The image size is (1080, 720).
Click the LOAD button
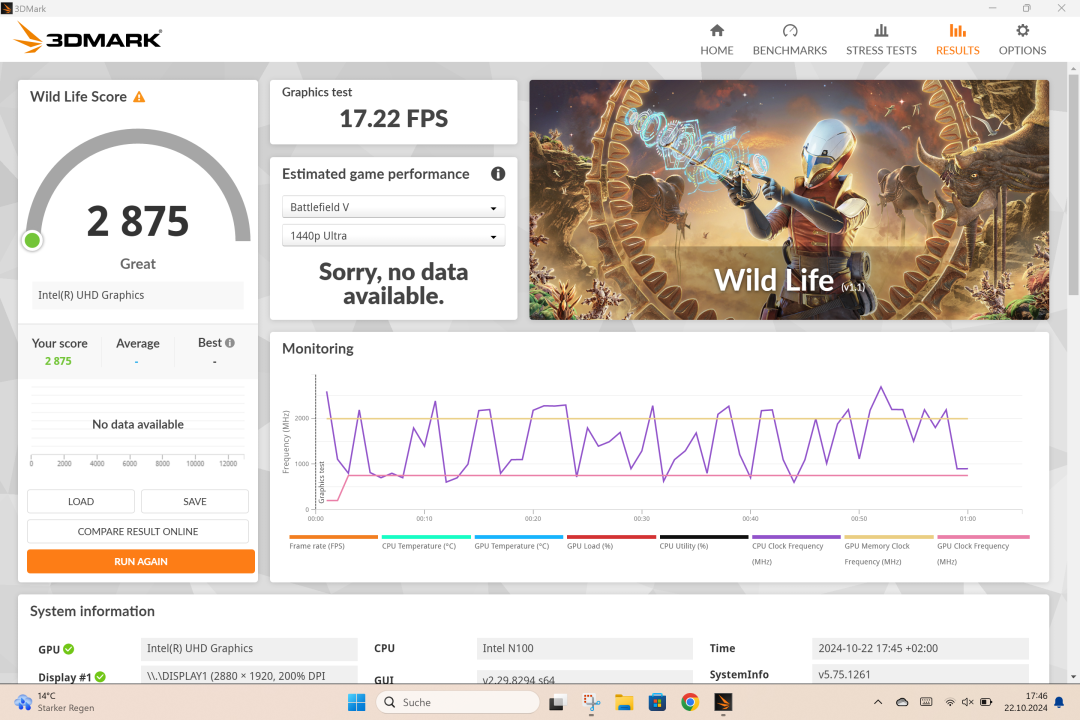(81, 502)
